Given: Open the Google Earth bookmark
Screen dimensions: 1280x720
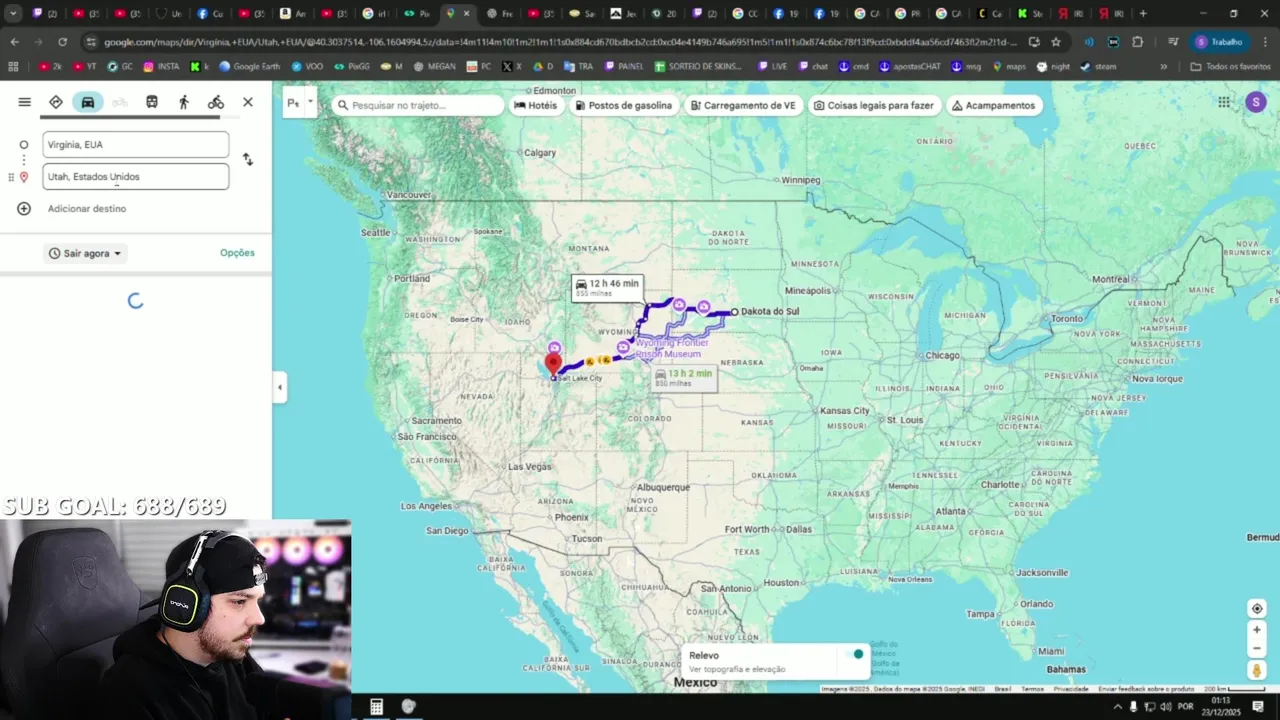Looking at the screenshot, I should 249,66.
